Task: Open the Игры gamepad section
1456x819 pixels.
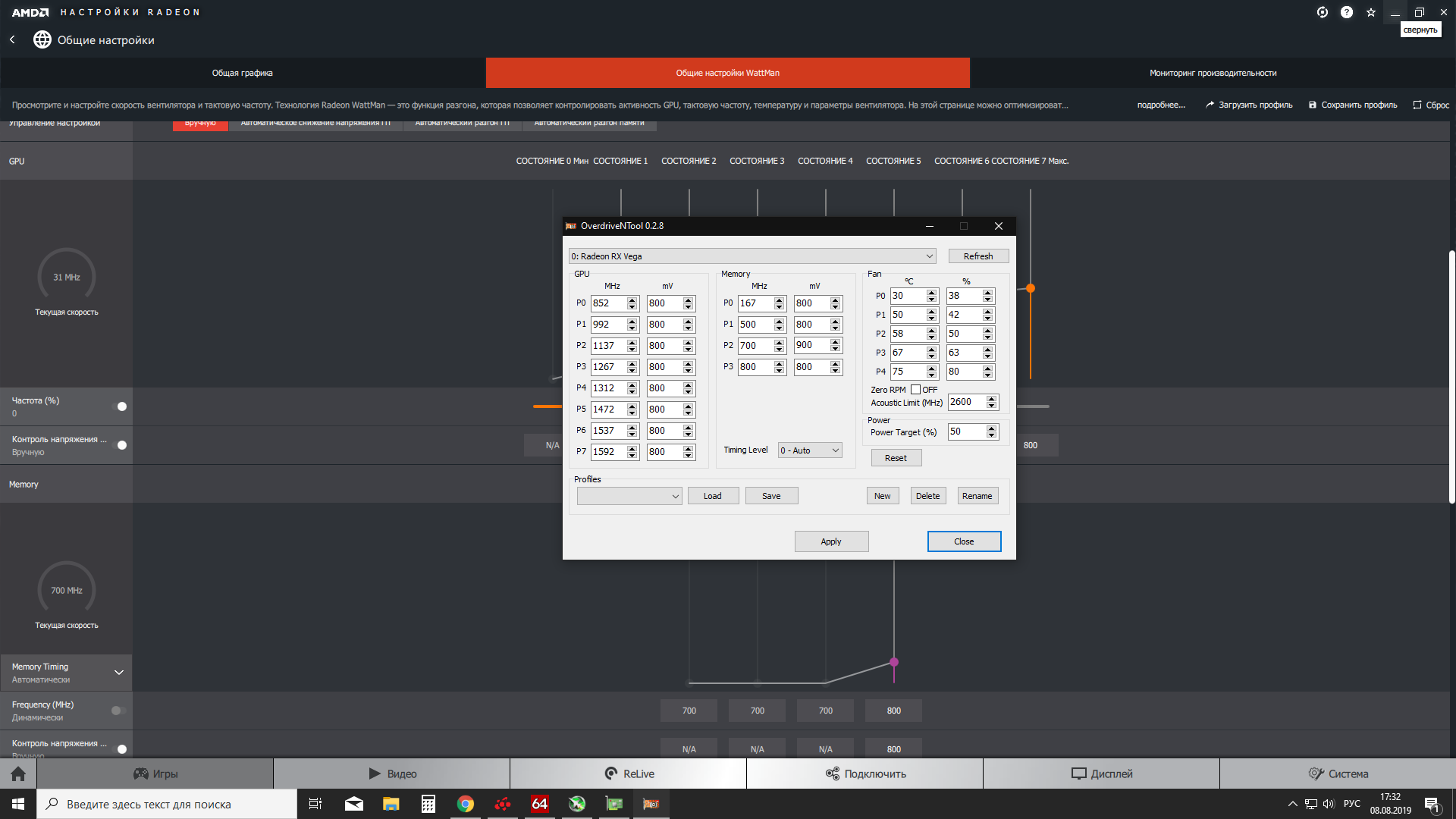Action: click(155, 773)
